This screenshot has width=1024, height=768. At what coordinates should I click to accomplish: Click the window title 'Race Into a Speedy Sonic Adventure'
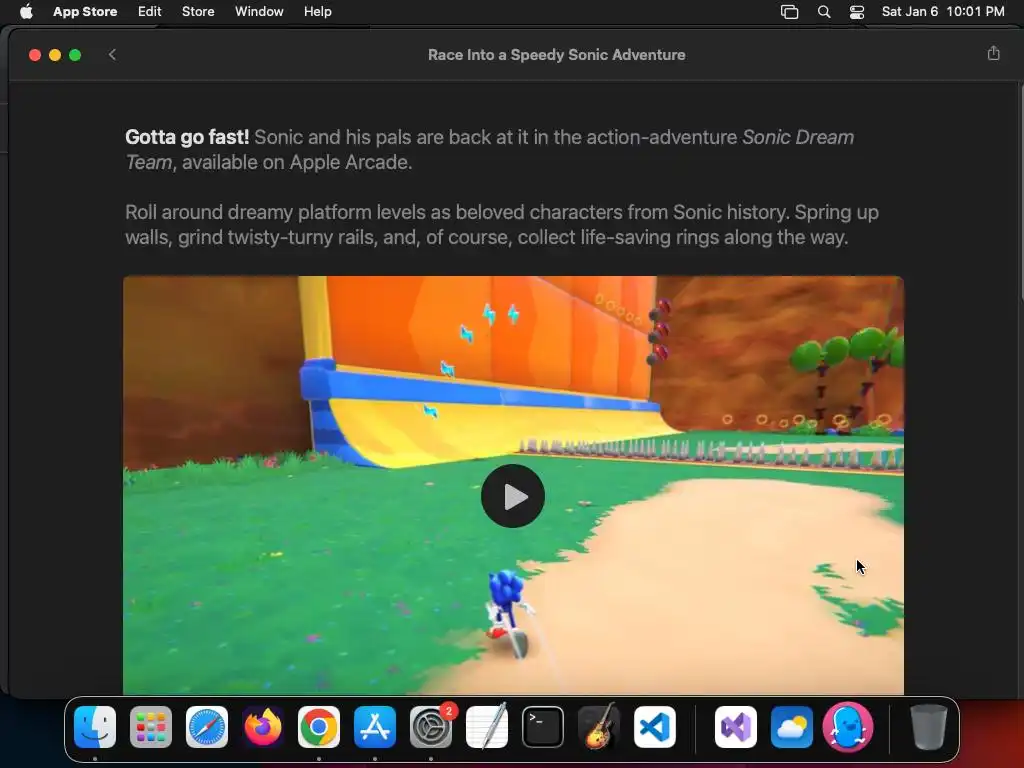(x=556, y=55)
